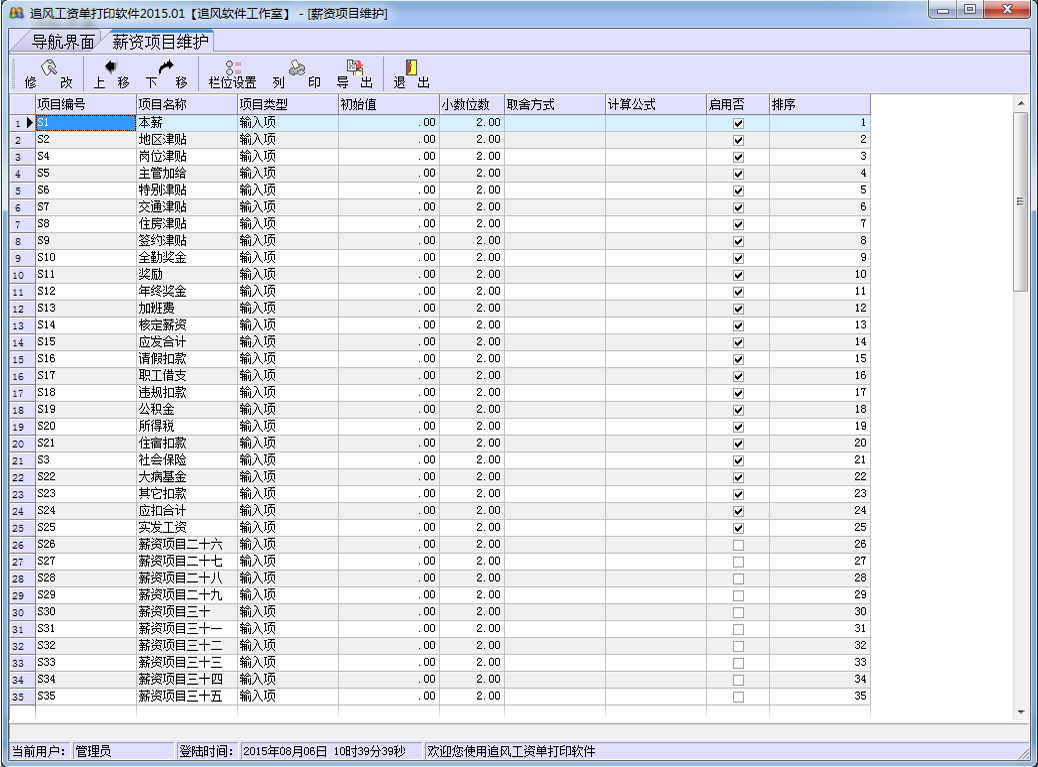Image resolution: width=1038 pixels, height=767 pixels.
Task: Click the scrollbar up arrow
Action: [x=1020, y=103]
